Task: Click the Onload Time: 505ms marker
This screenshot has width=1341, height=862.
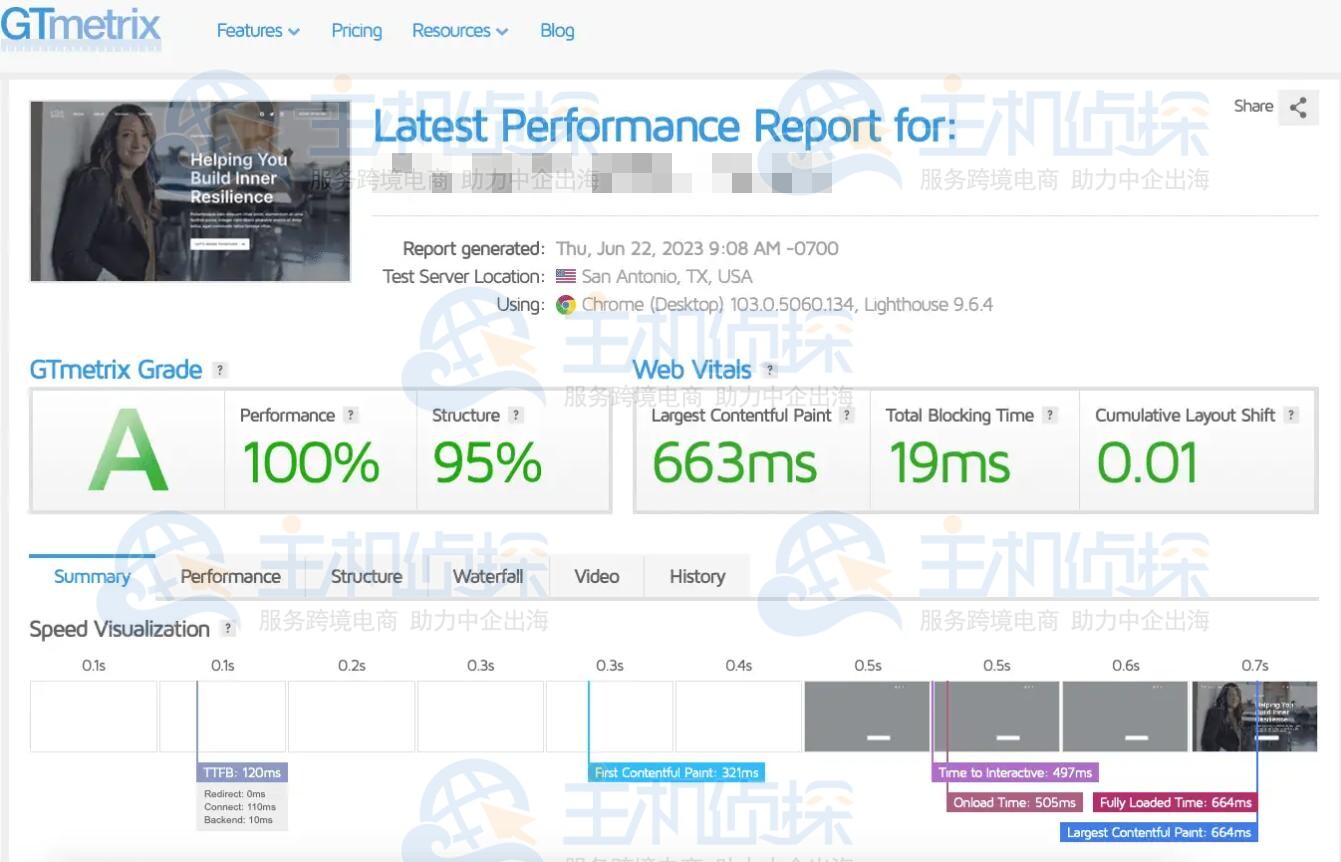Action: (x=1014, y=803)
